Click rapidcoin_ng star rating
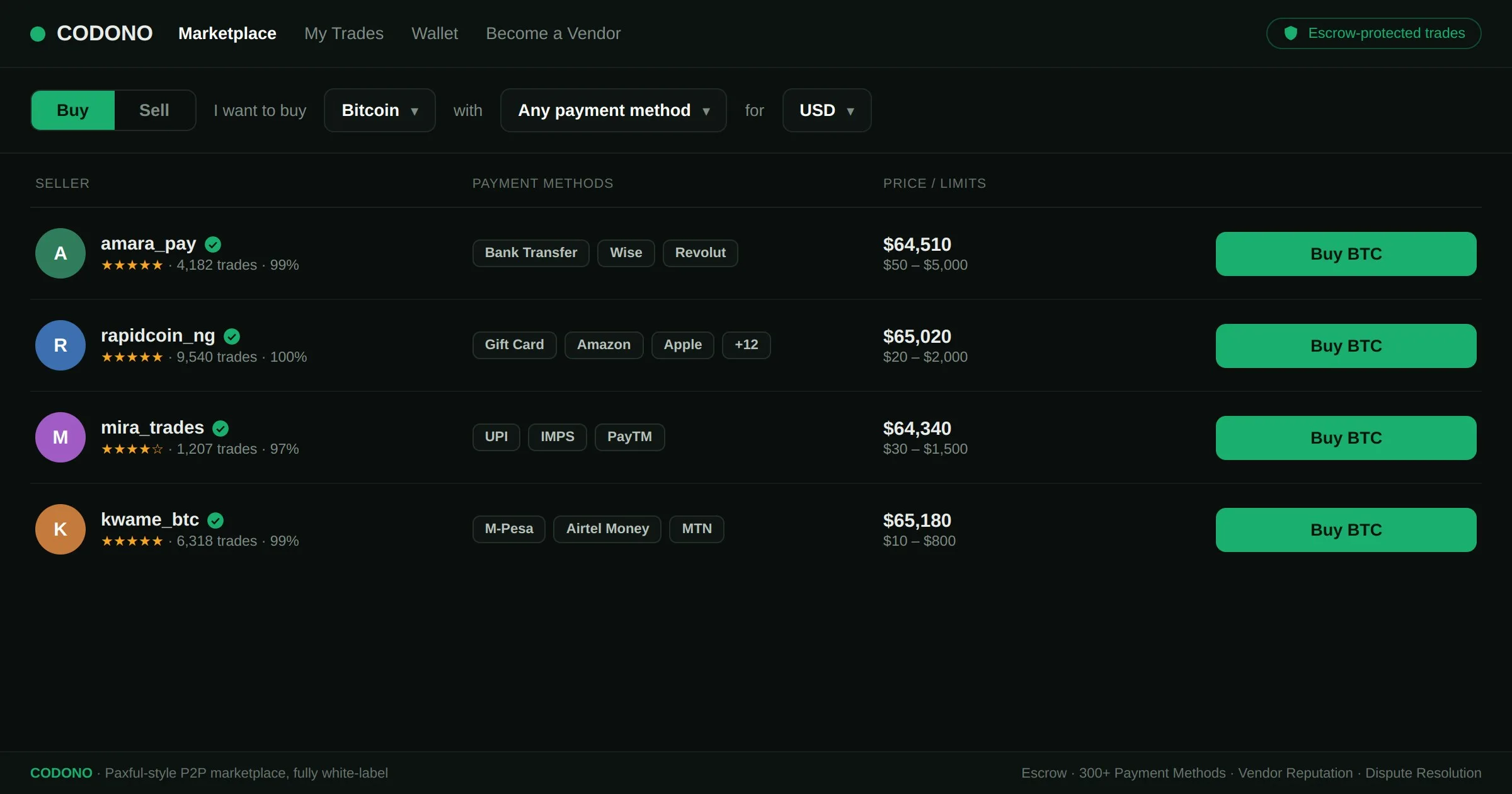 (132, 357)
